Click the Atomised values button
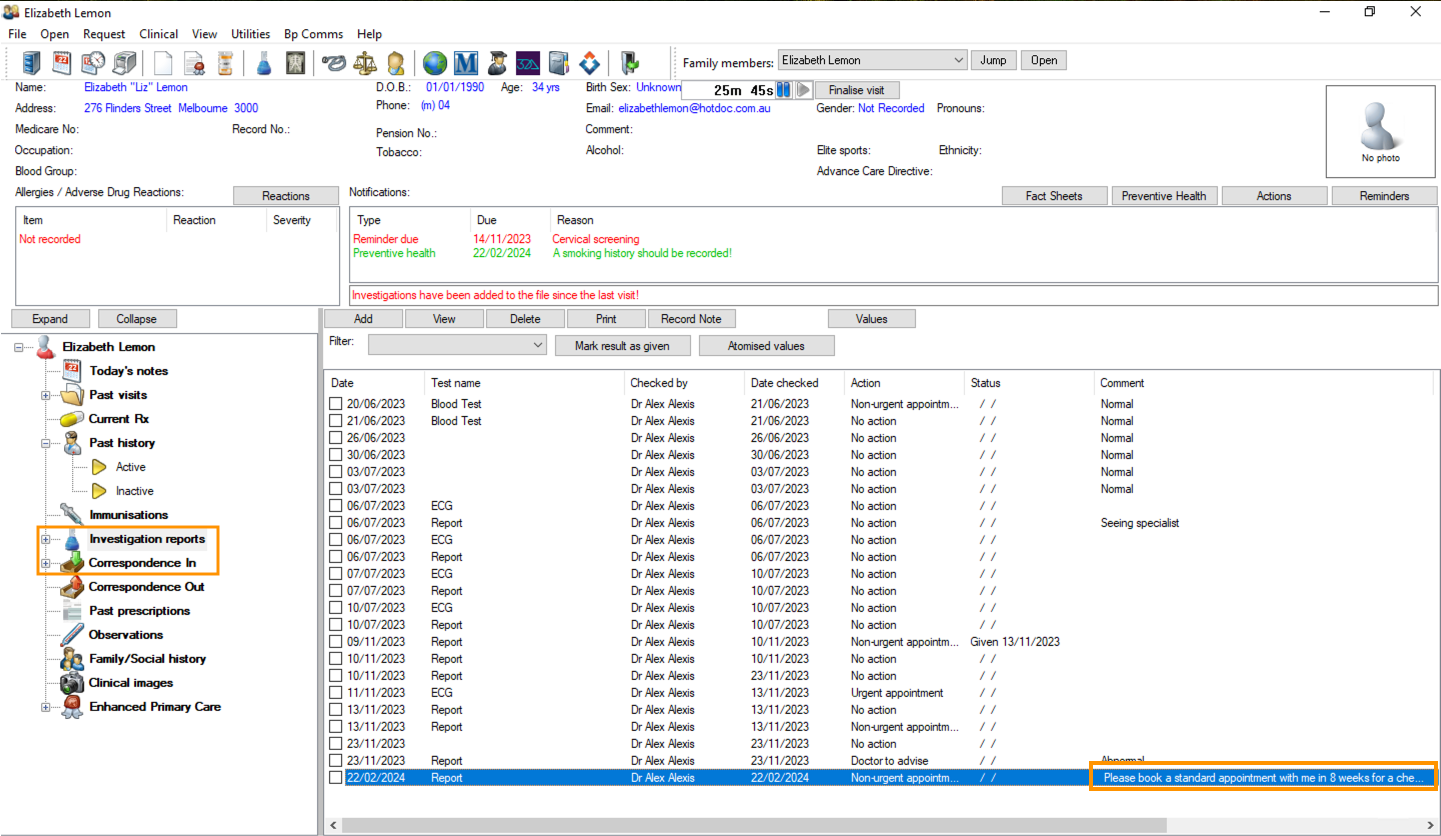1441x836 pixels. point(766,346)
